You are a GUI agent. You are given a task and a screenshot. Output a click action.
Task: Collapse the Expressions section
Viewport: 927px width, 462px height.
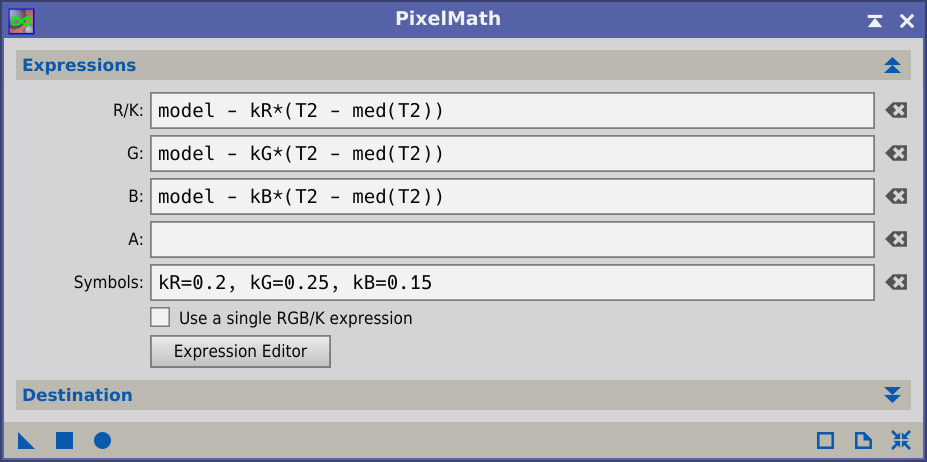click(x=892, y=65)
